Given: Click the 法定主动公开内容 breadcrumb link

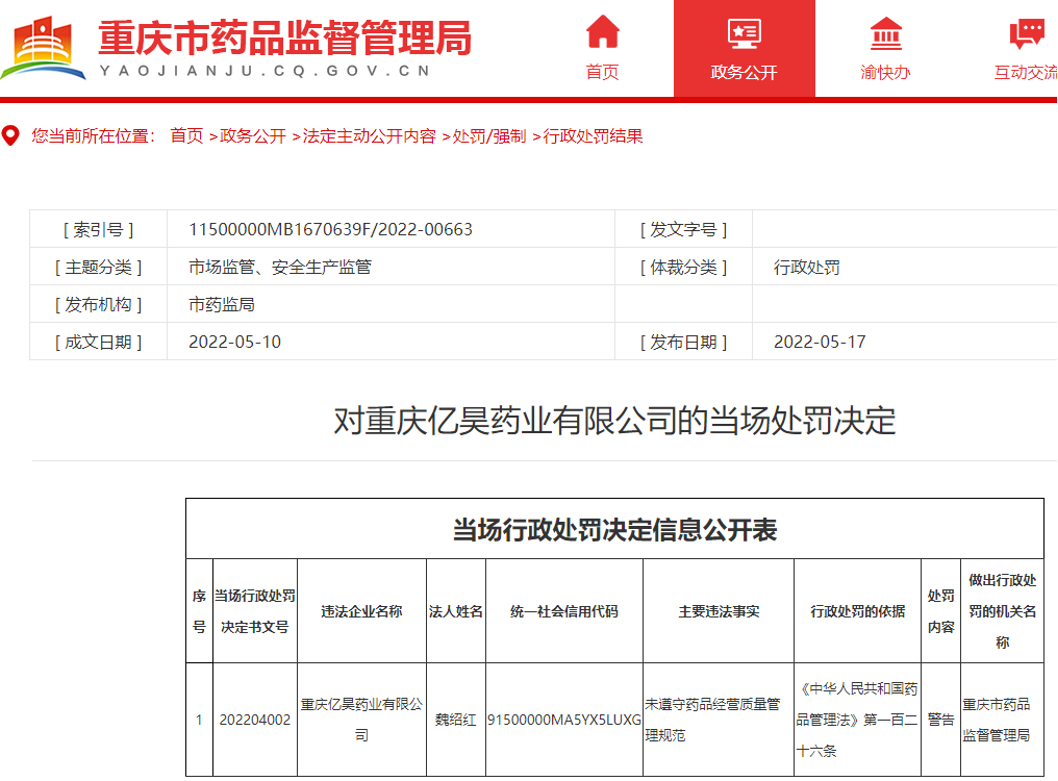Looking at the screenshot, I should pyautogui.click(x=369, y=136).
